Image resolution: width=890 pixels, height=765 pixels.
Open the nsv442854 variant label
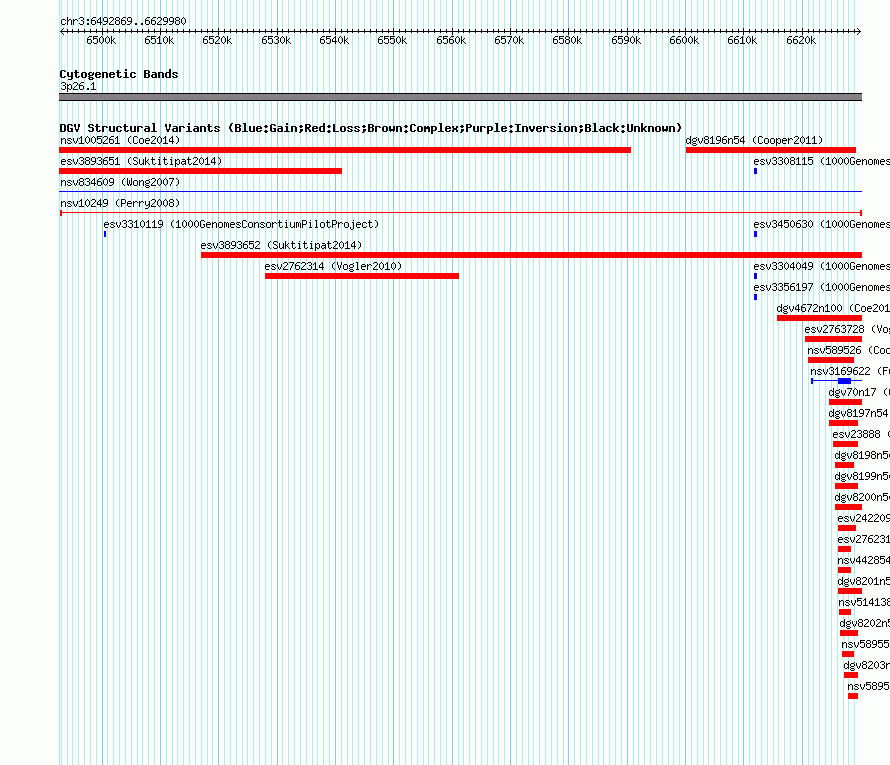tap(863, 560)
